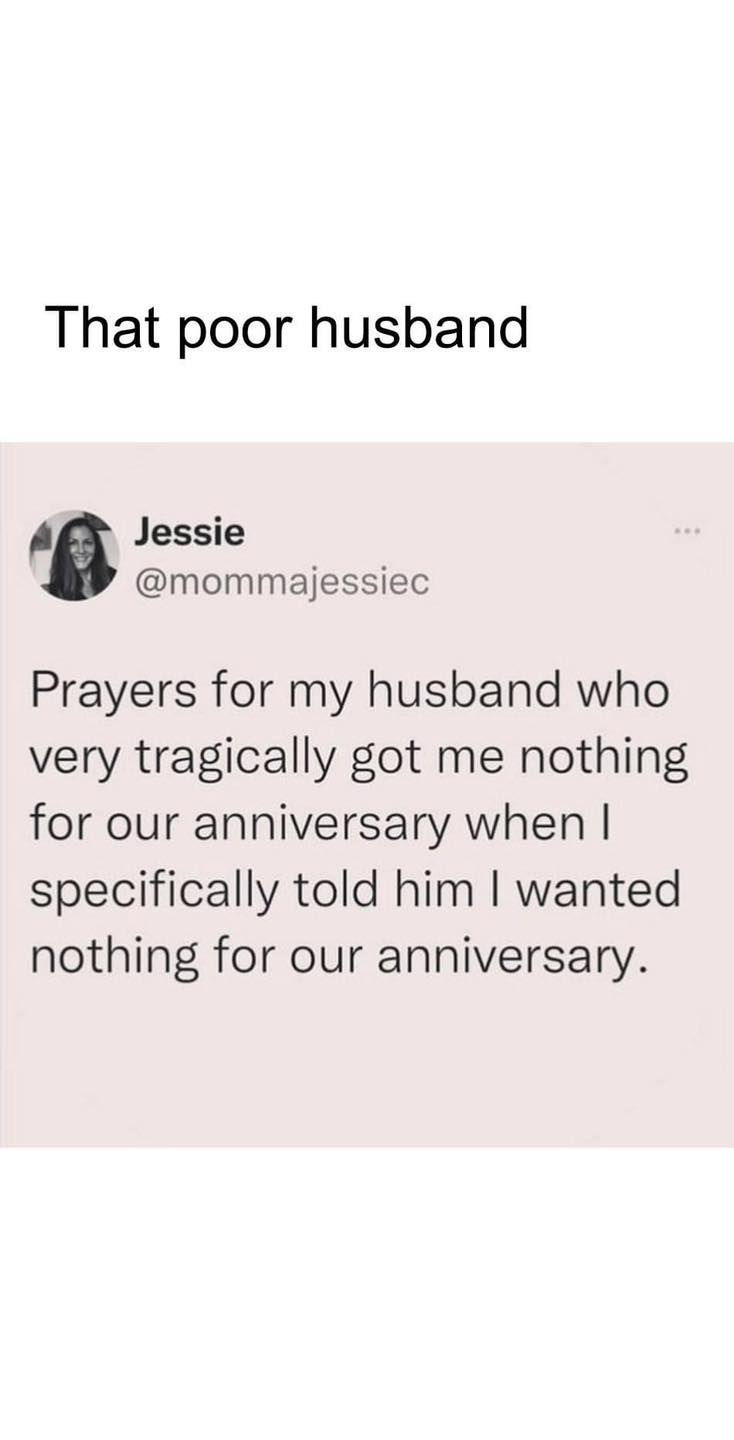Click the line "very tragically got me nothing"

[x=360, y=759]
